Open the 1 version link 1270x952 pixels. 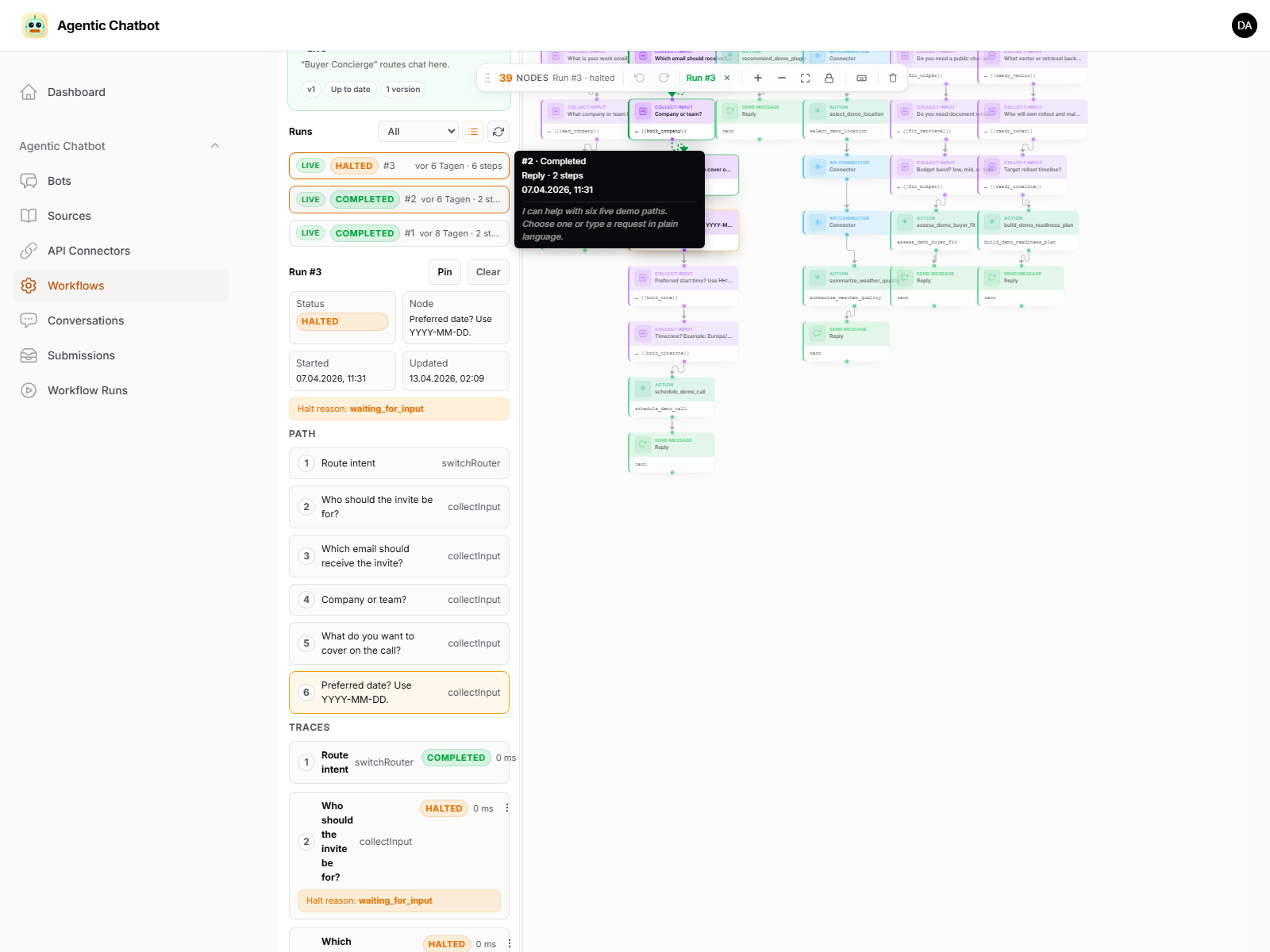[x=403, y=89]
